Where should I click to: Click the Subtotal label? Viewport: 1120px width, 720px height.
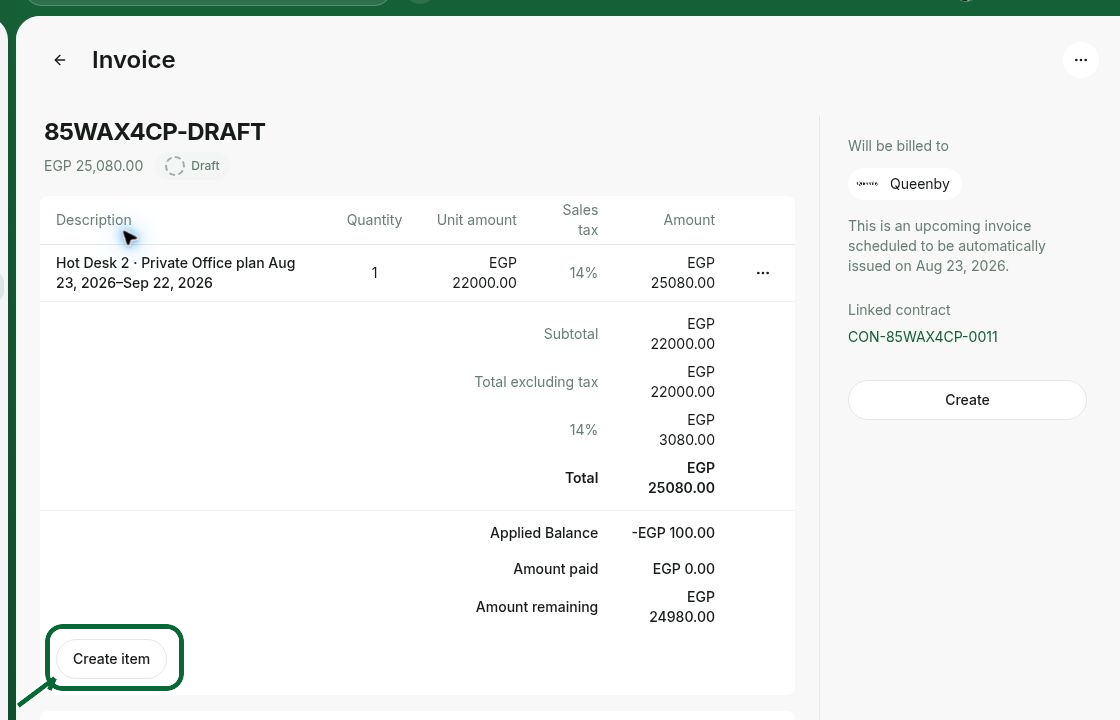click(x=571, y=334)
